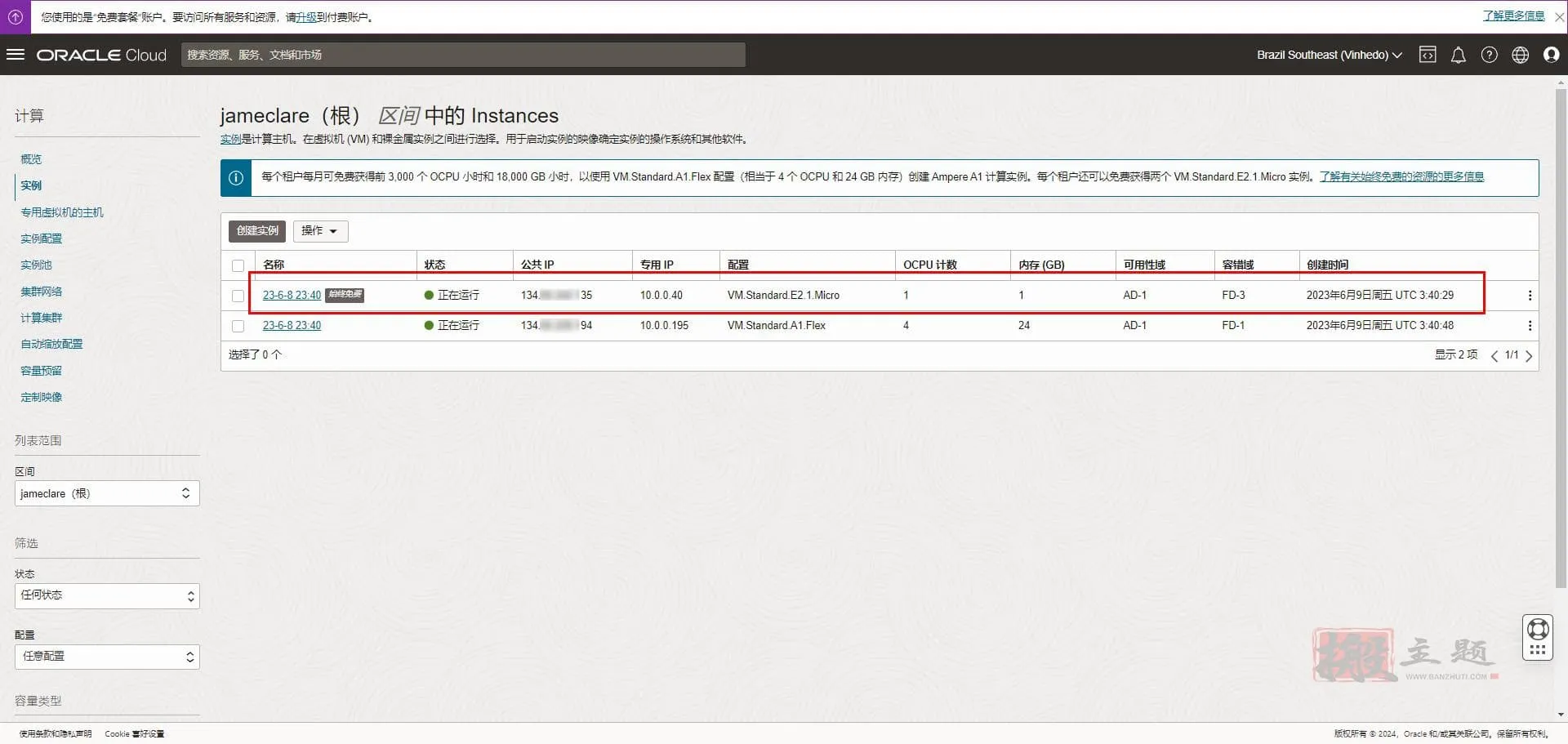The height and width of the screenshot is (744, 1568).
Task: Open the region selector Brazil Southeast (Vinhedo)
Action: tap(1329, 55)
